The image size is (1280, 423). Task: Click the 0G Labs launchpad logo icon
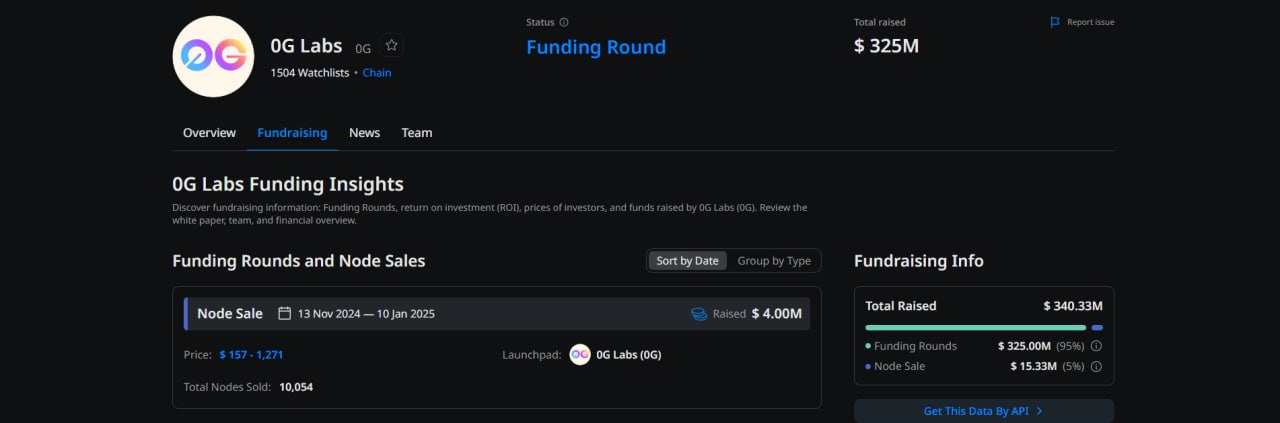580,354
